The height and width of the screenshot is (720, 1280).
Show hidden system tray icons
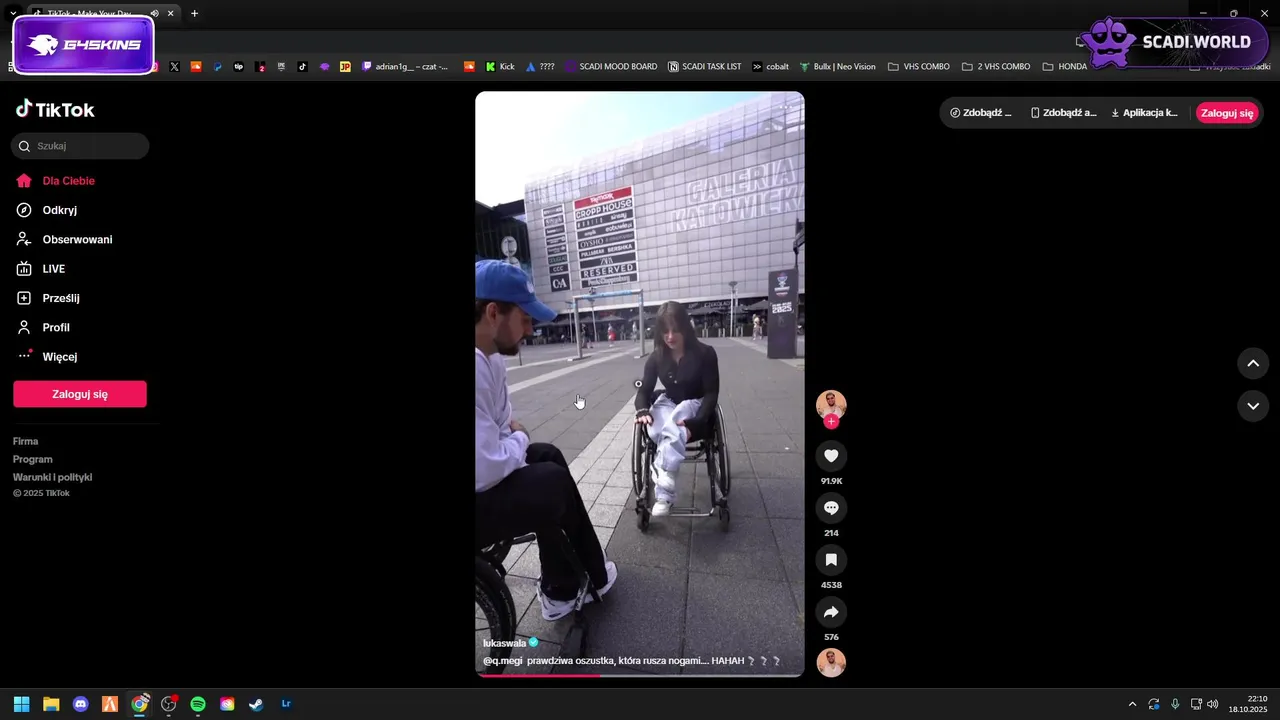click(1132, 704)
